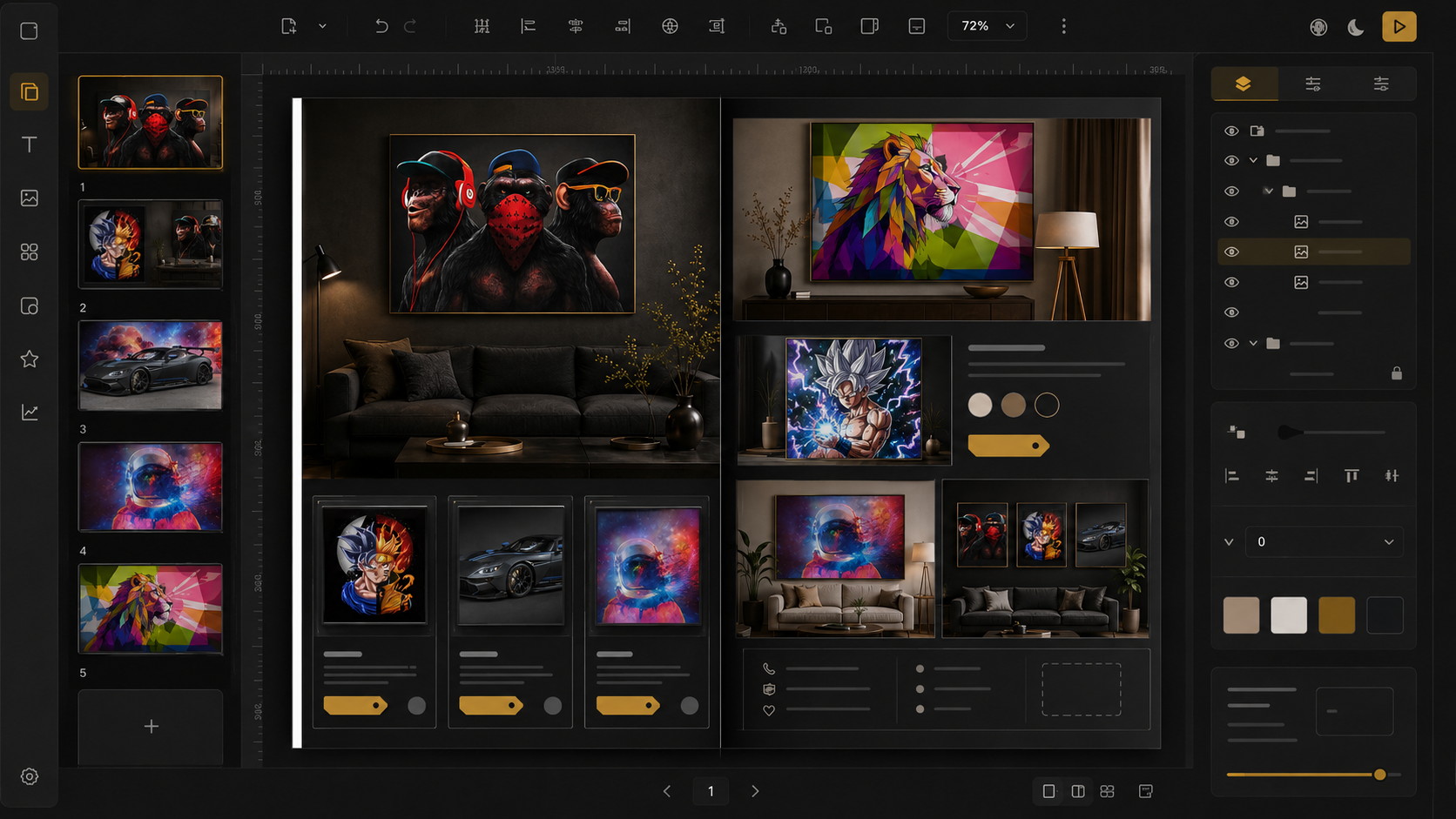Switch to the rightmost sliders tab in the right panel
The image size is (1456, 819).
(1381, 84)
